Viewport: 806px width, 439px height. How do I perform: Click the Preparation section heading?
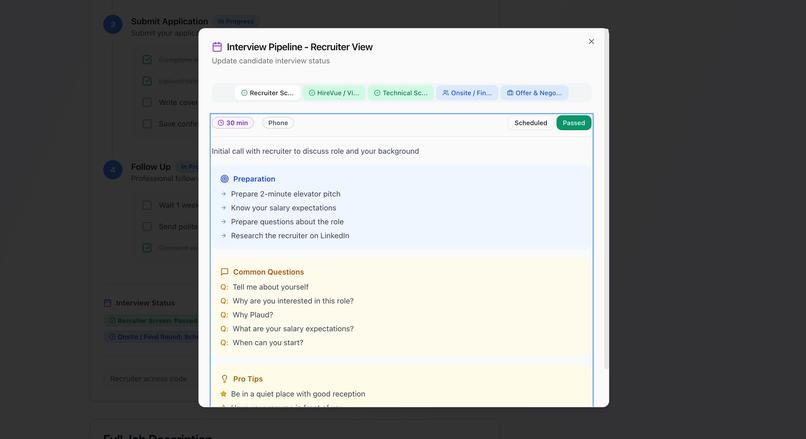(x=254, y=179)
